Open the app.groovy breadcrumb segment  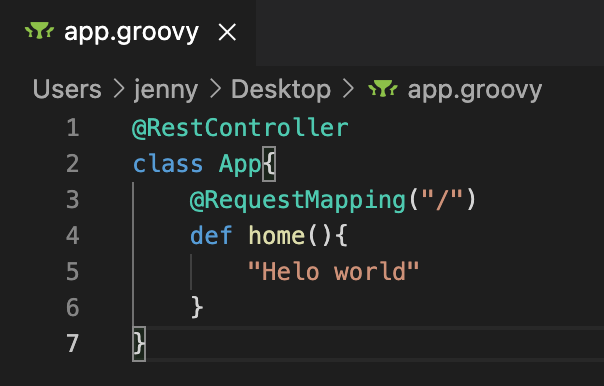[475, 90]
